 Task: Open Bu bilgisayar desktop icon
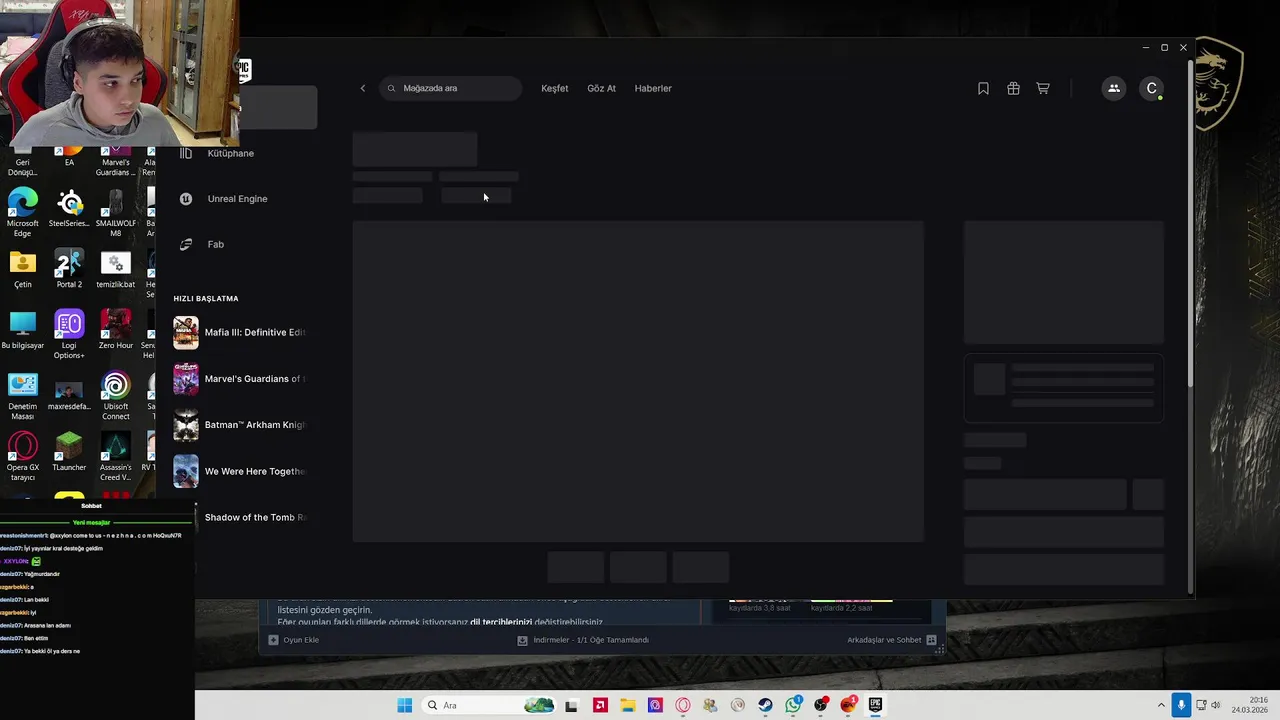coord(22,331)
